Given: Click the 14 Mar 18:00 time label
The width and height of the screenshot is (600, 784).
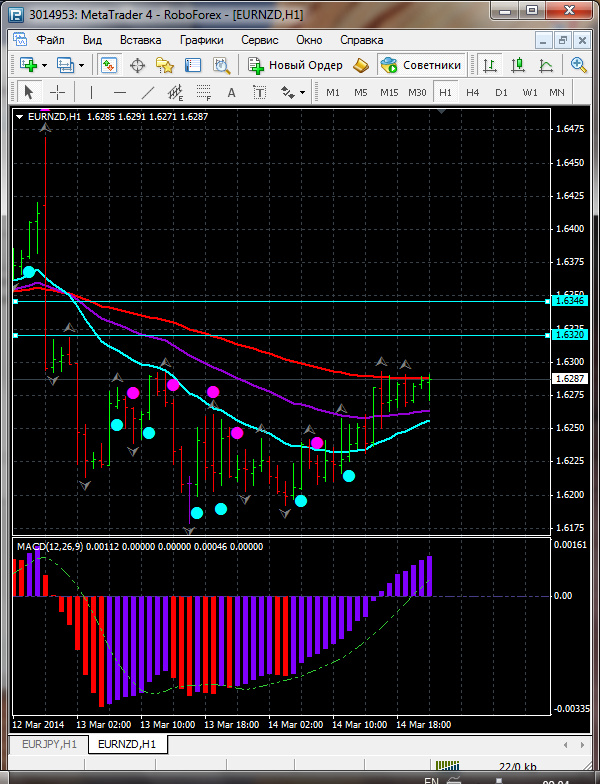Looking at the screenshot, I should click(x=424, y=724).
